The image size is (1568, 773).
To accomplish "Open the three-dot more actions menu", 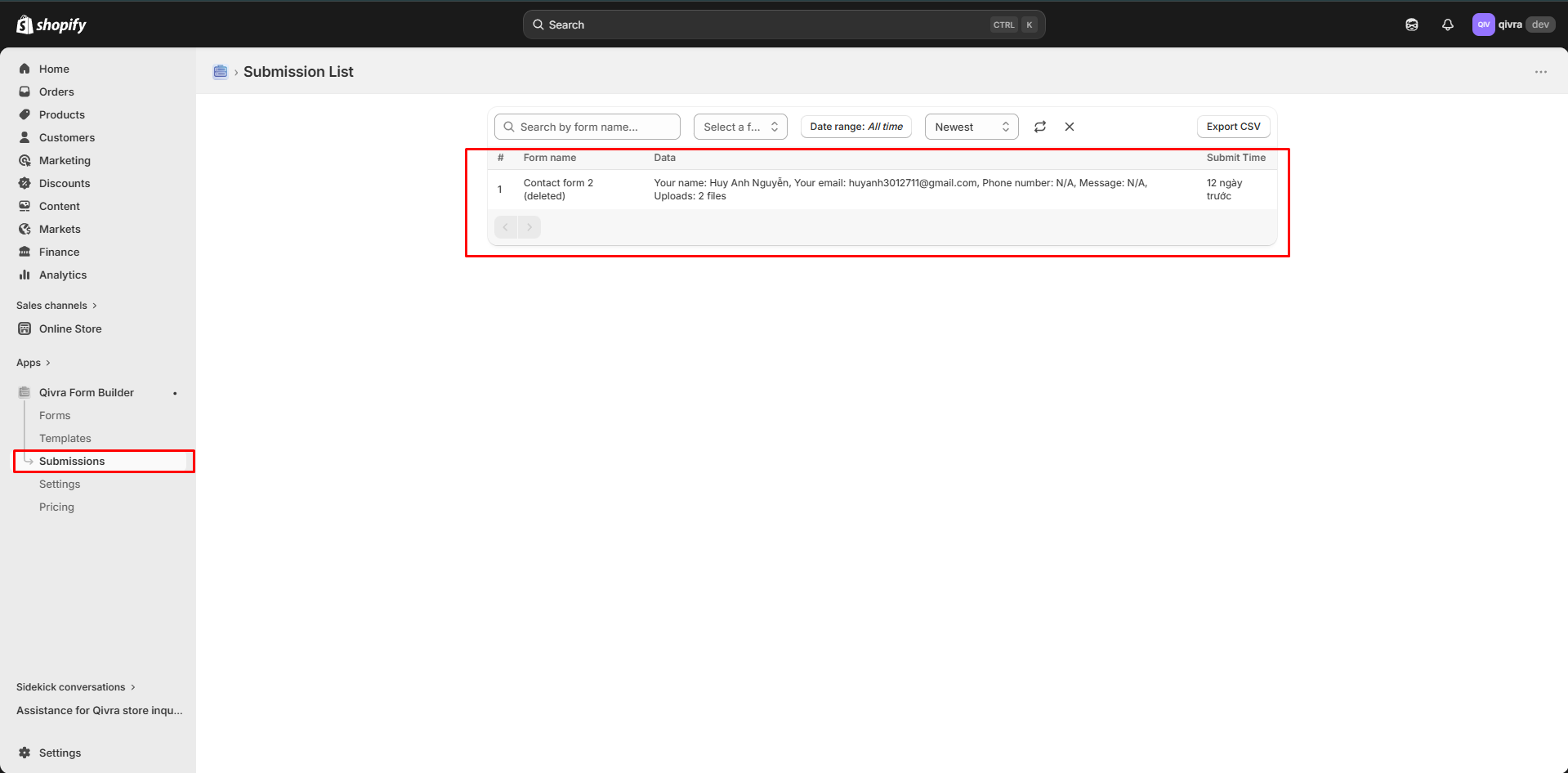I will coord(1541,72).
